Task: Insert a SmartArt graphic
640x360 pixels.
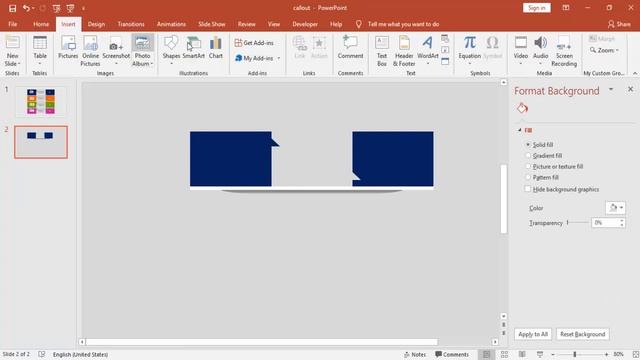Action: click(193, 48)
